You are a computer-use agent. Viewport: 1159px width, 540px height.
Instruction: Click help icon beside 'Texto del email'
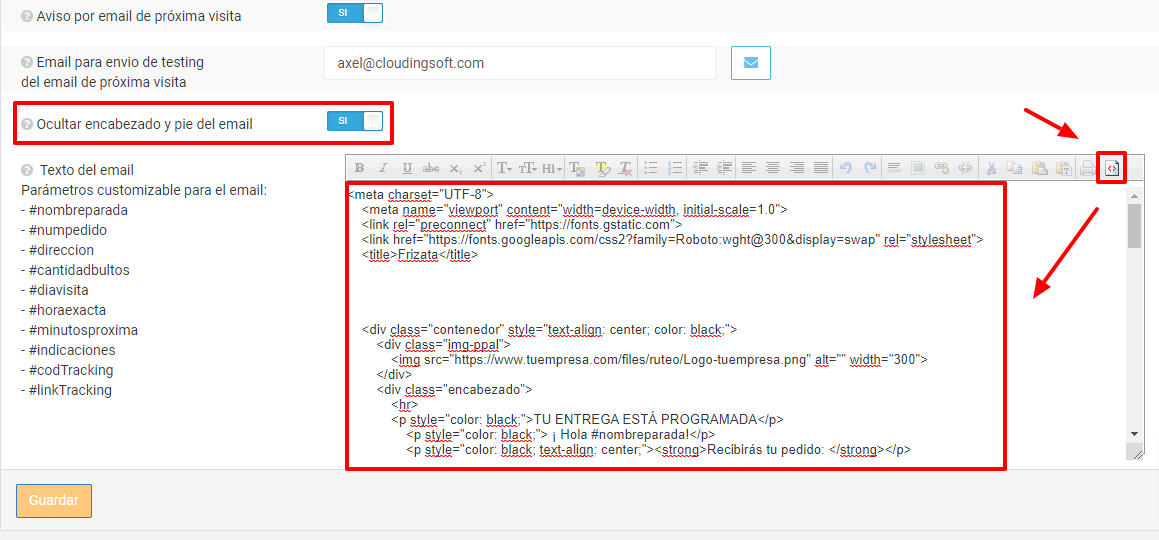[x=27, y=170]
